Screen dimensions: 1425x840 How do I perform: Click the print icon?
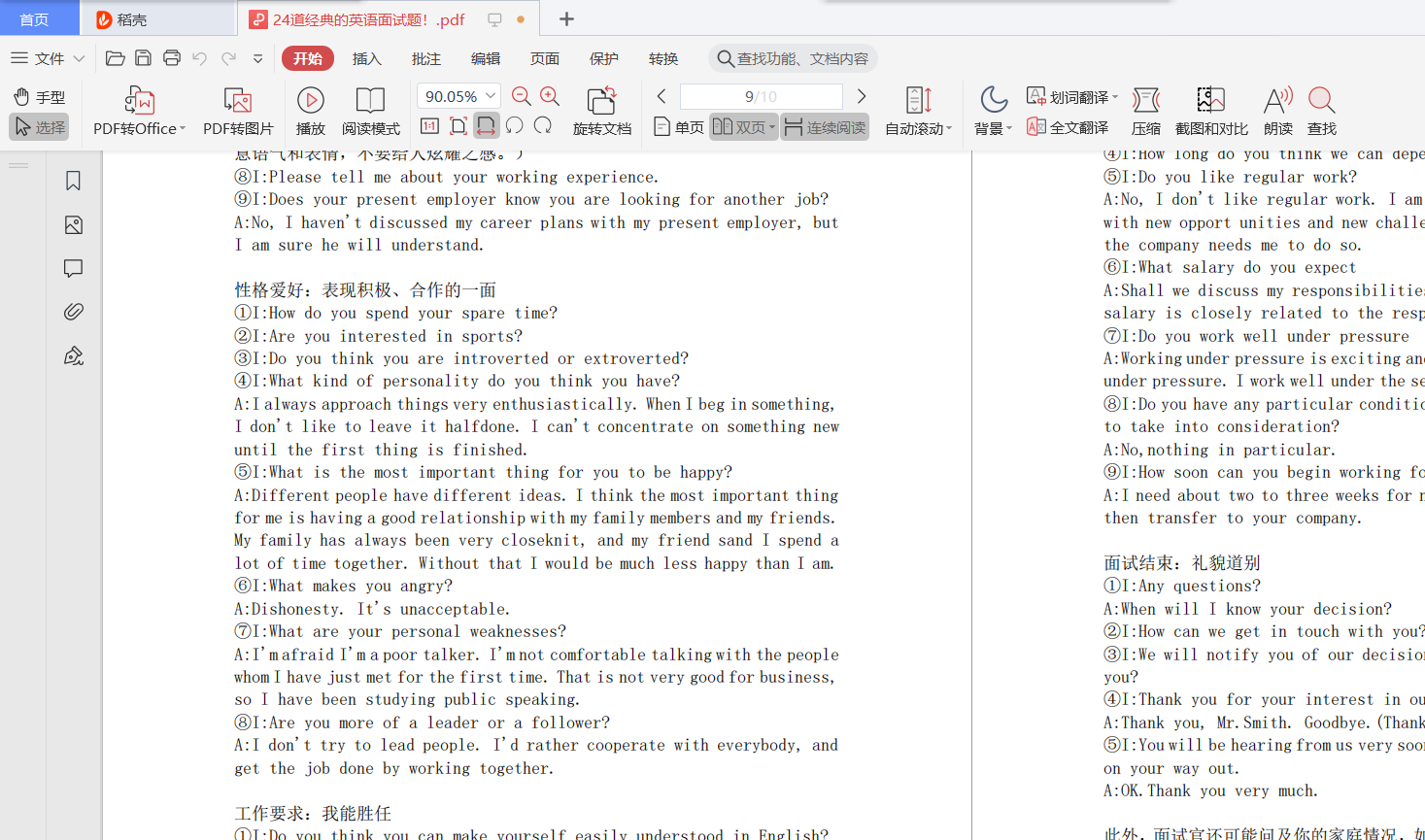[x=172, y=58]
